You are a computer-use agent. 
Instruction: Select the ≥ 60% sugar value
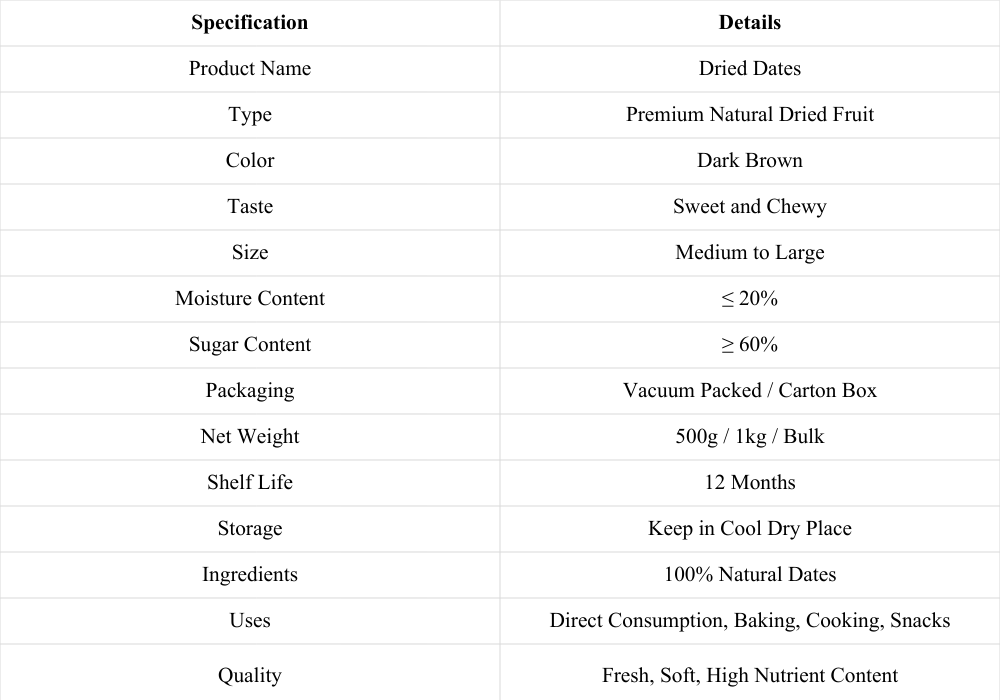pos(749,344)
